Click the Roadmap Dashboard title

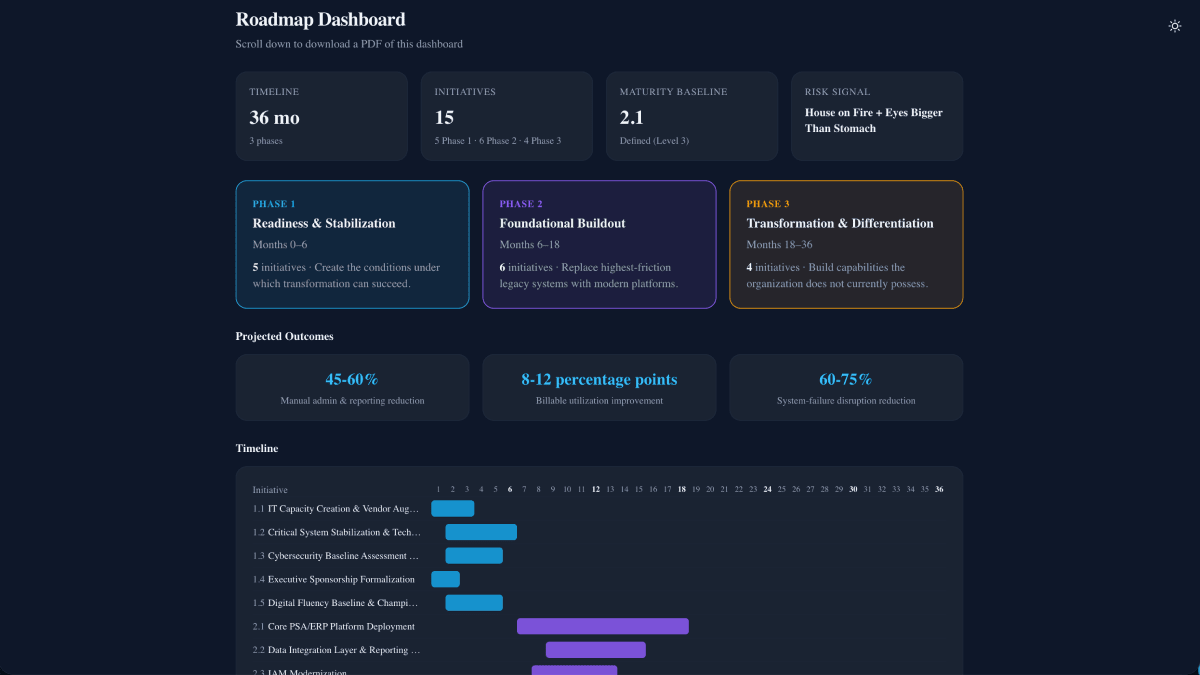coord(321,19)
